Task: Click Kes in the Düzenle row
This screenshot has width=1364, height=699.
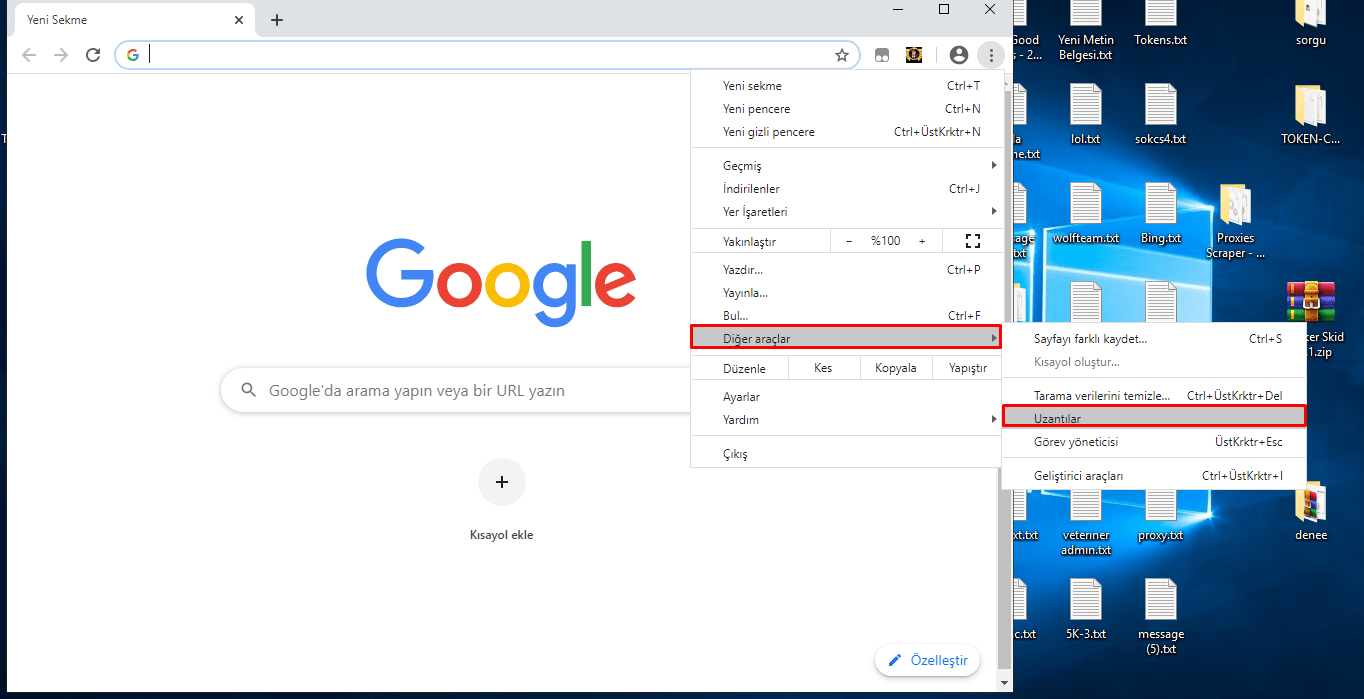Action: (823, 368)
